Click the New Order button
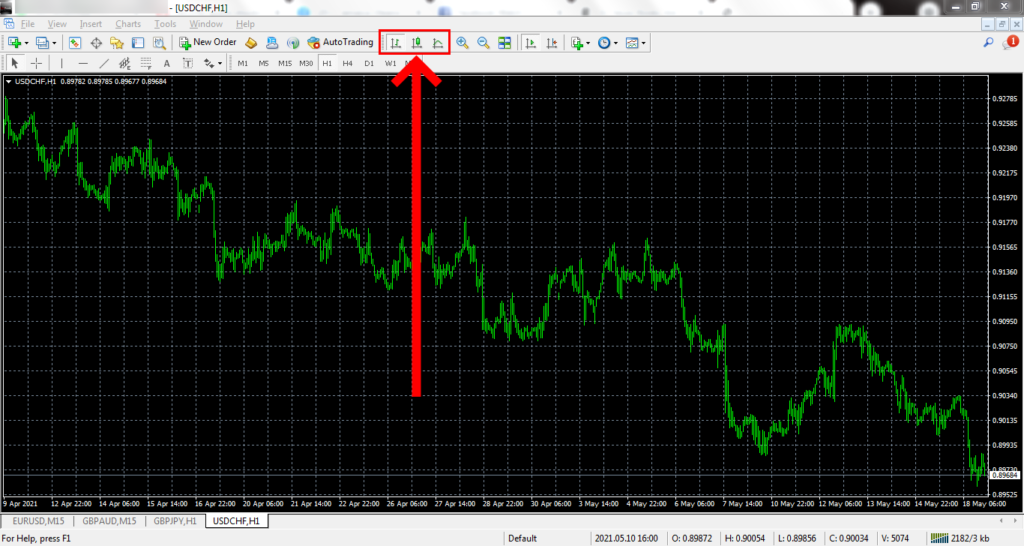This screenshot has width=1024, height=546. (x=207, y=43)
